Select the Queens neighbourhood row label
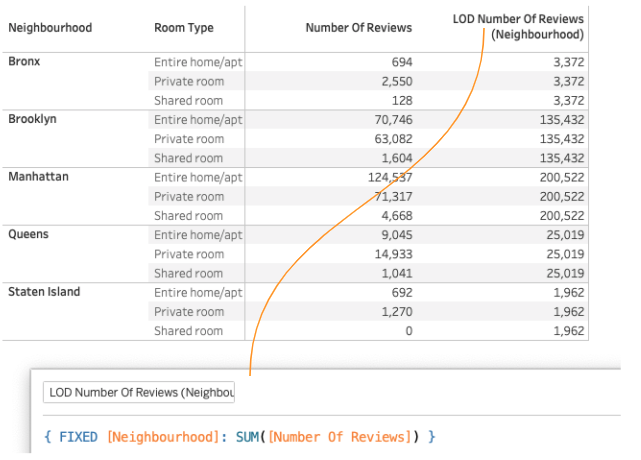Viewport: 641px width, 460px height. pos(28,235)
